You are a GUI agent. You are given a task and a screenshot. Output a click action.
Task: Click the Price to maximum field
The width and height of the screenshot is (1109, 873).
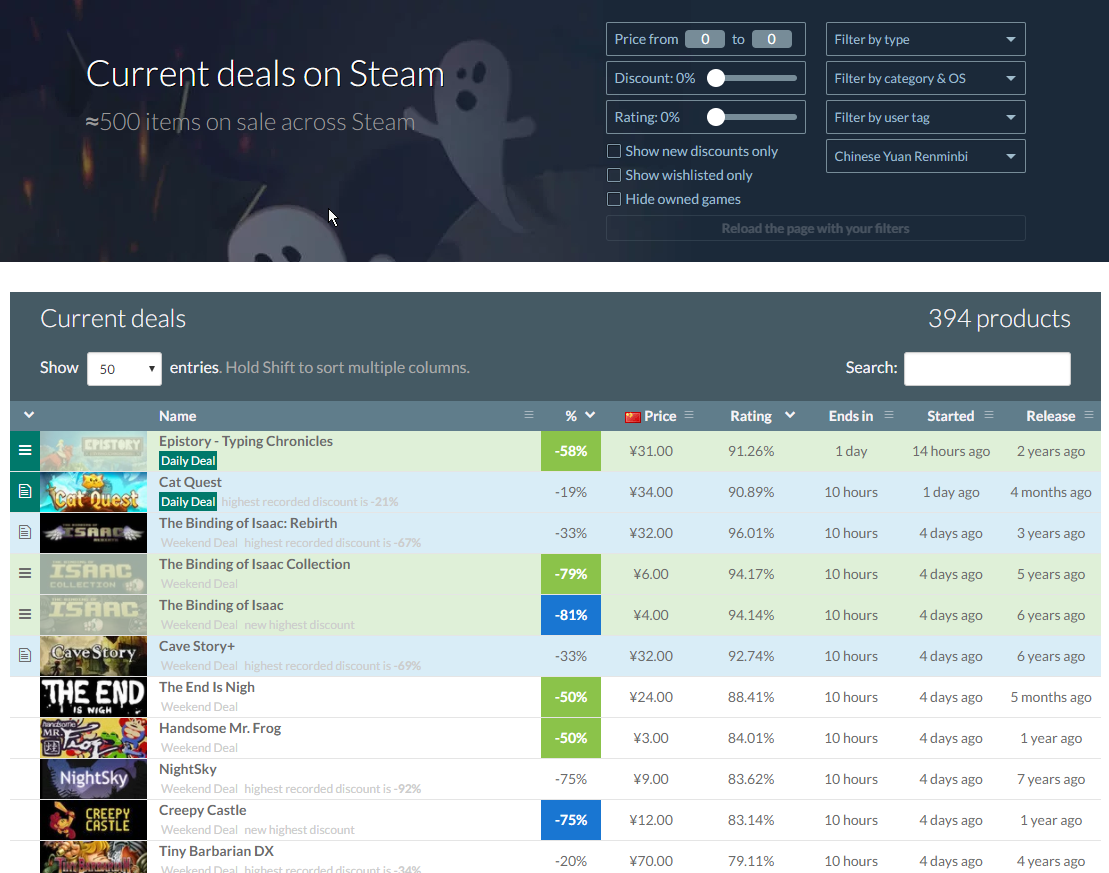771,39
